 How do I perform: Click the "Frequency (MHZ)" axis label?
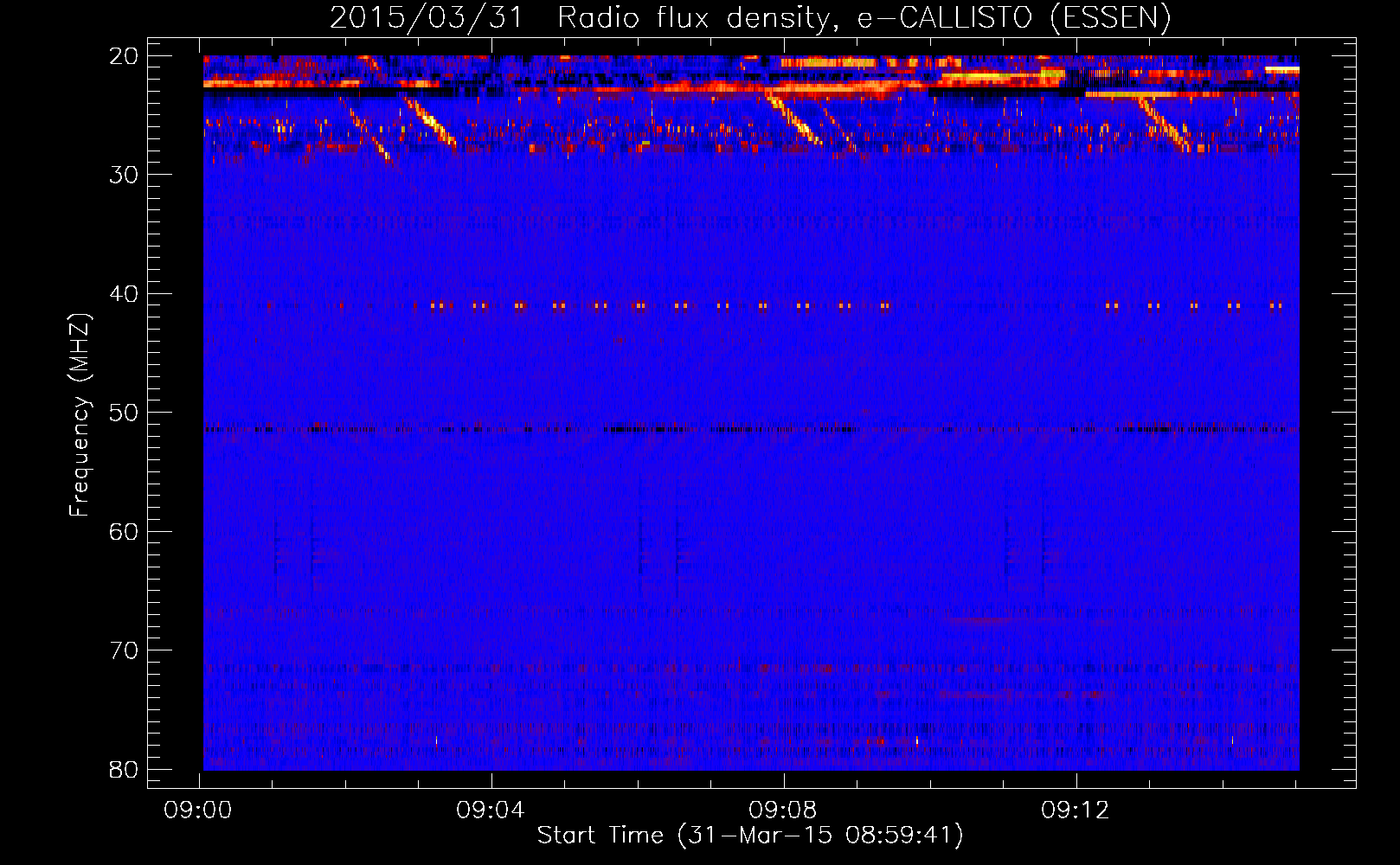80,415
